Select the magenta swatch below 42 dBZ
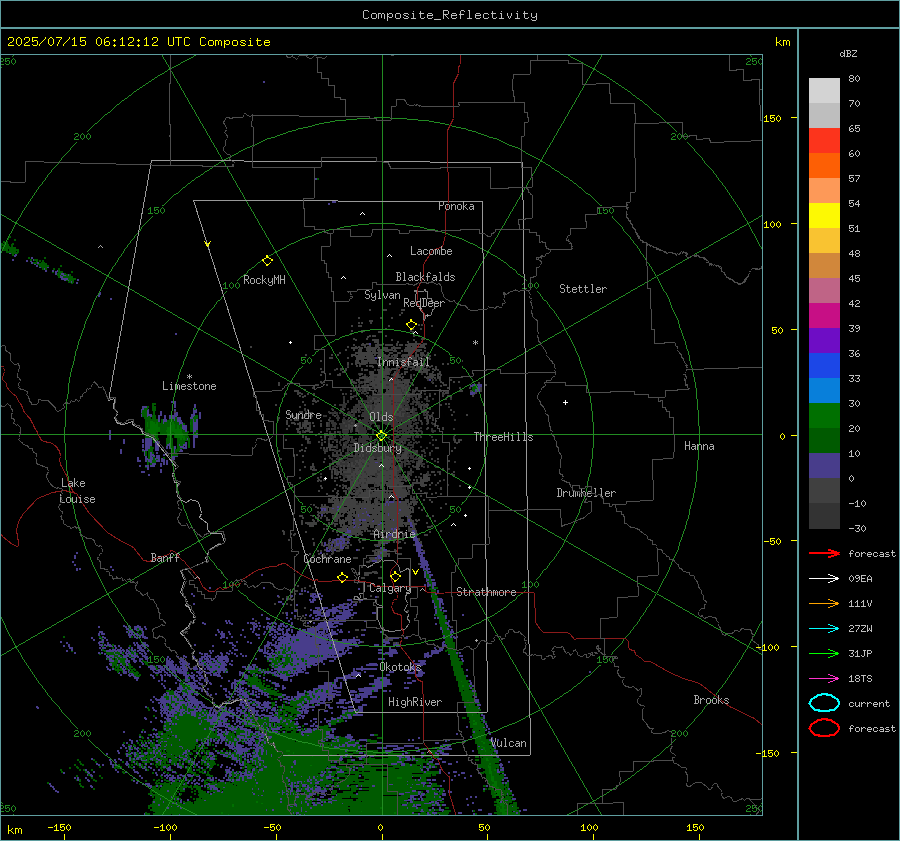The width and height of the screenshot is (900, 841). pyautogui.click(x=824, y=315)
